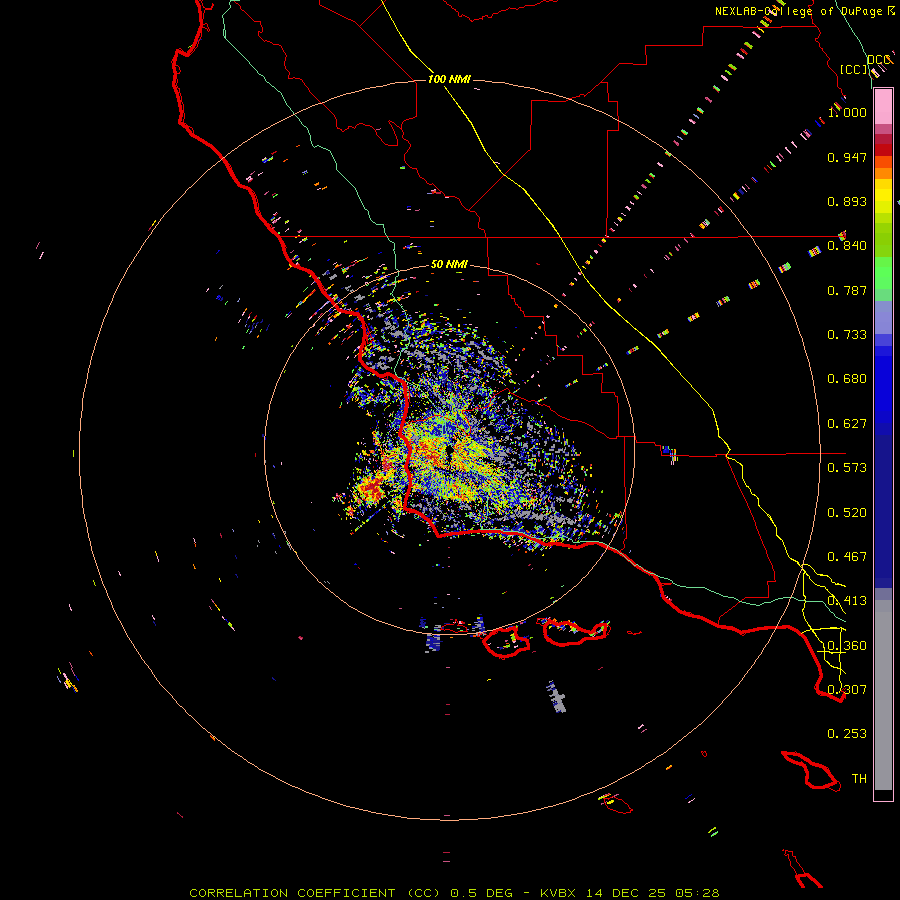Click the 0.520 legend value
The height and width of the screenshot is (900, 900).
[x=847, y=513]
